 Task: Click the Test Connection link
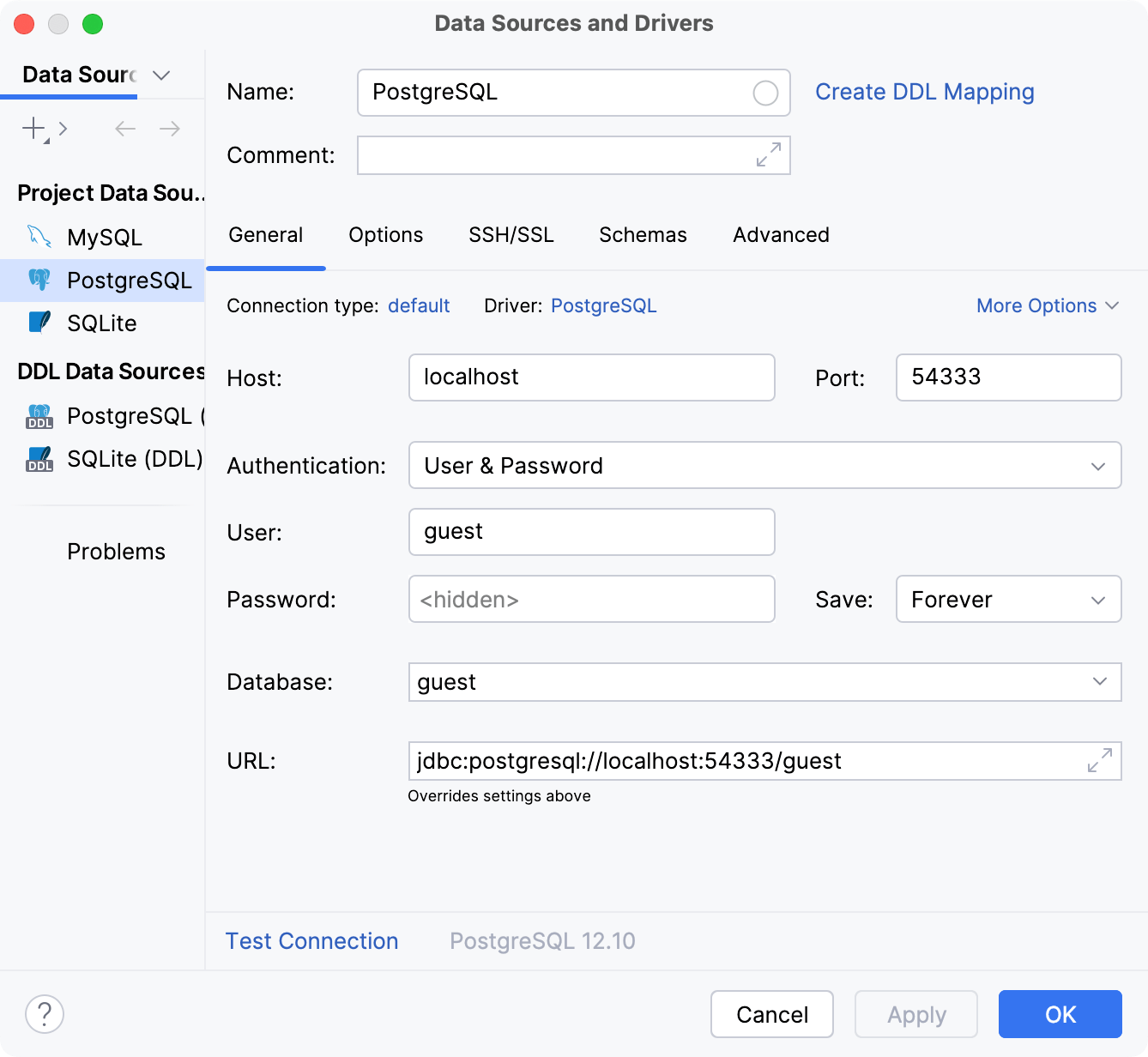tap(311, 941)
